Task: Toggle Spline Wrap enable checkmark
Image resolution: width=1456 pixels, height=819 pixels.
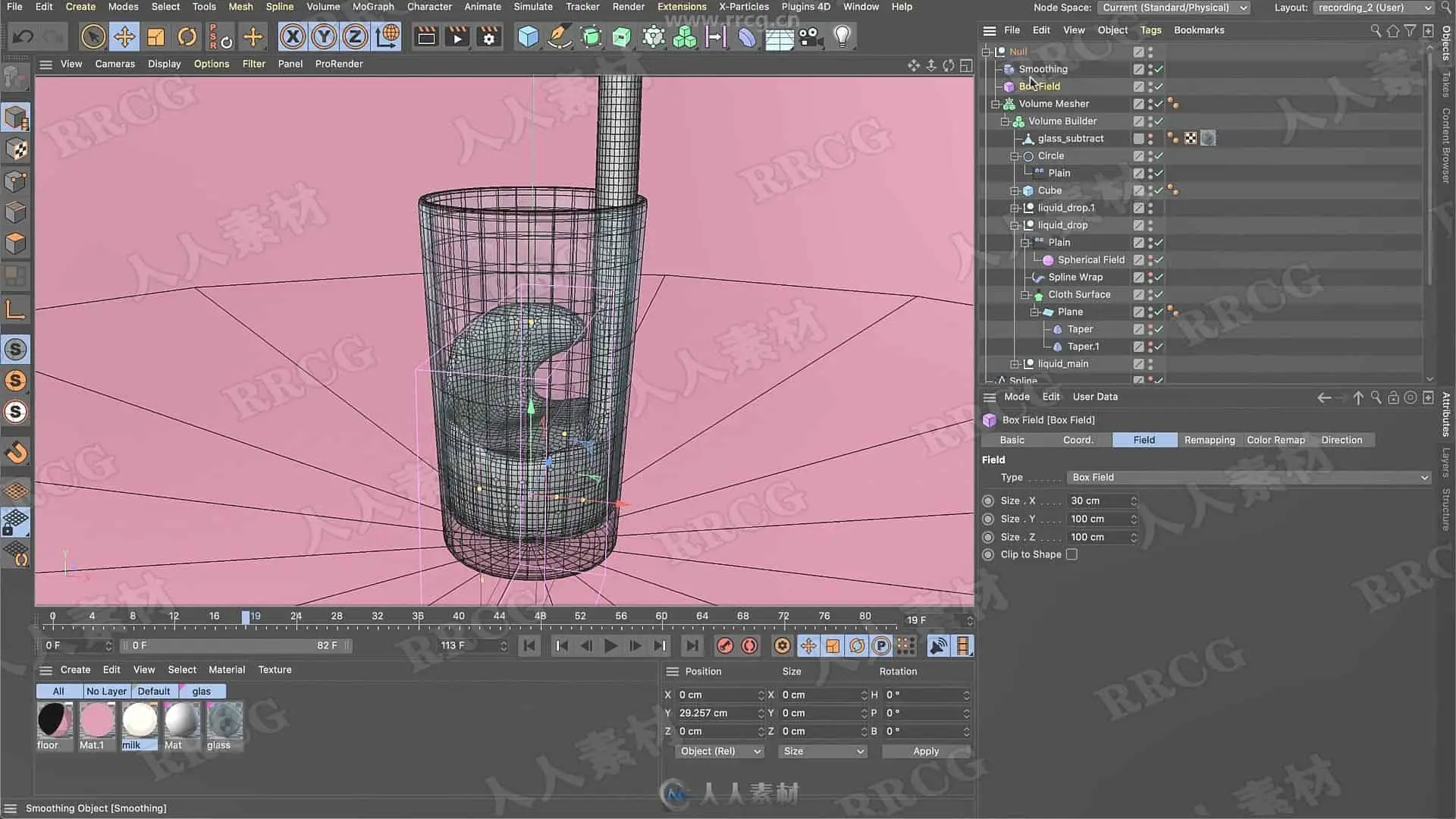Action: click(x=1159, y=278)
